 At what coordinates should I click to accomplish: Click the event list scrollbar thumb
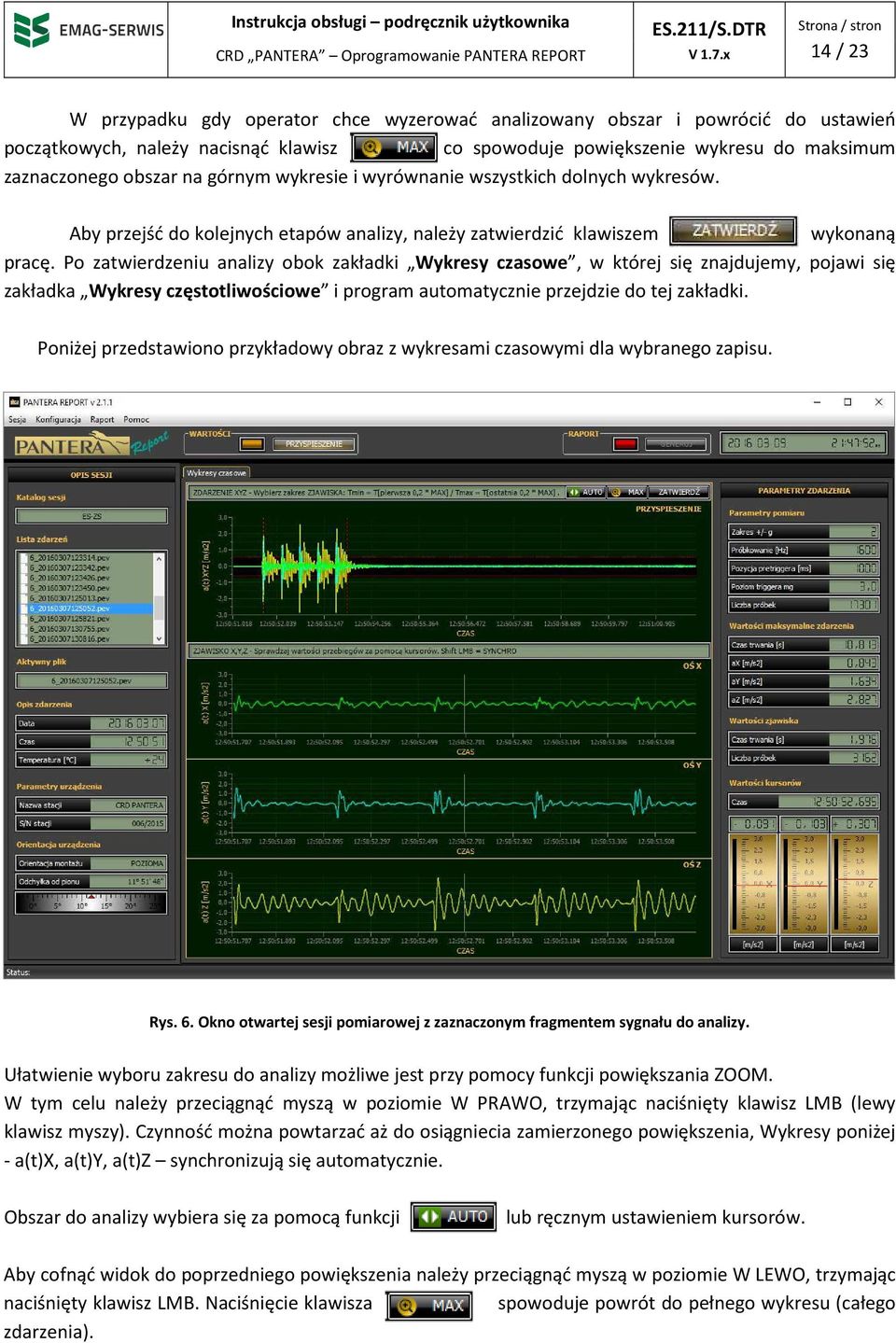(x=160, y=607)
